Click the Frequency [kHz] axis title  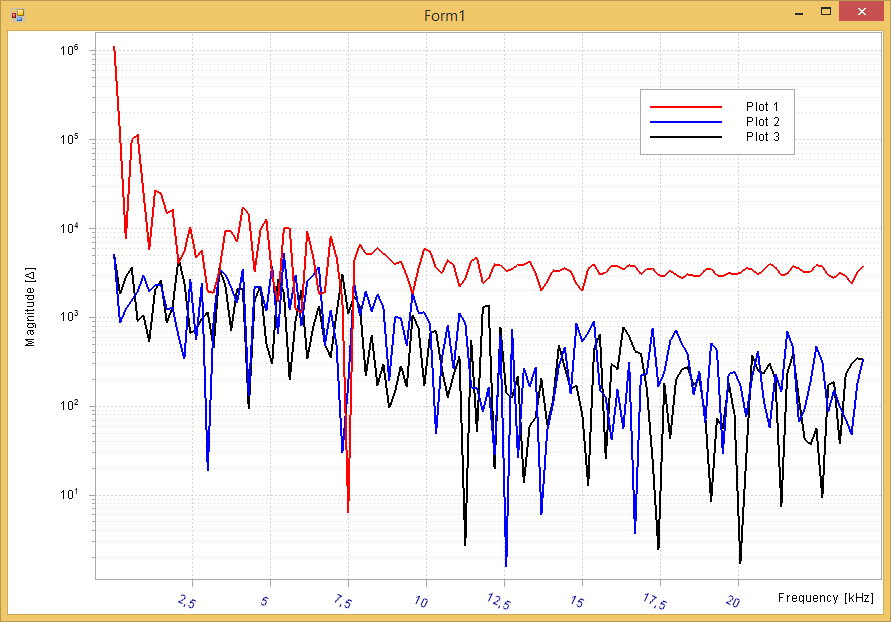(x=825, y=597)
